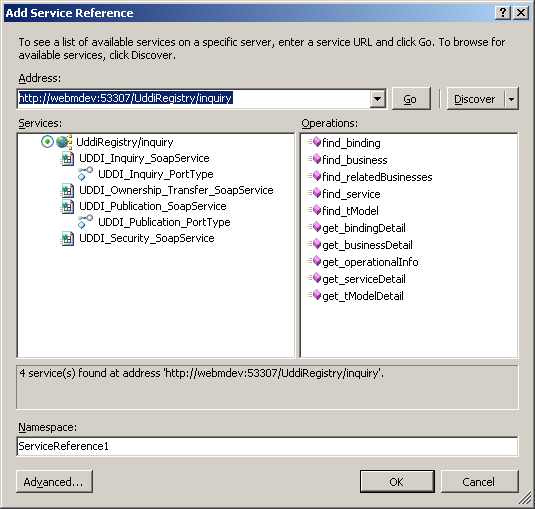Confirm with the OK button
535x509 pixels.
click(x=397, y=481)
